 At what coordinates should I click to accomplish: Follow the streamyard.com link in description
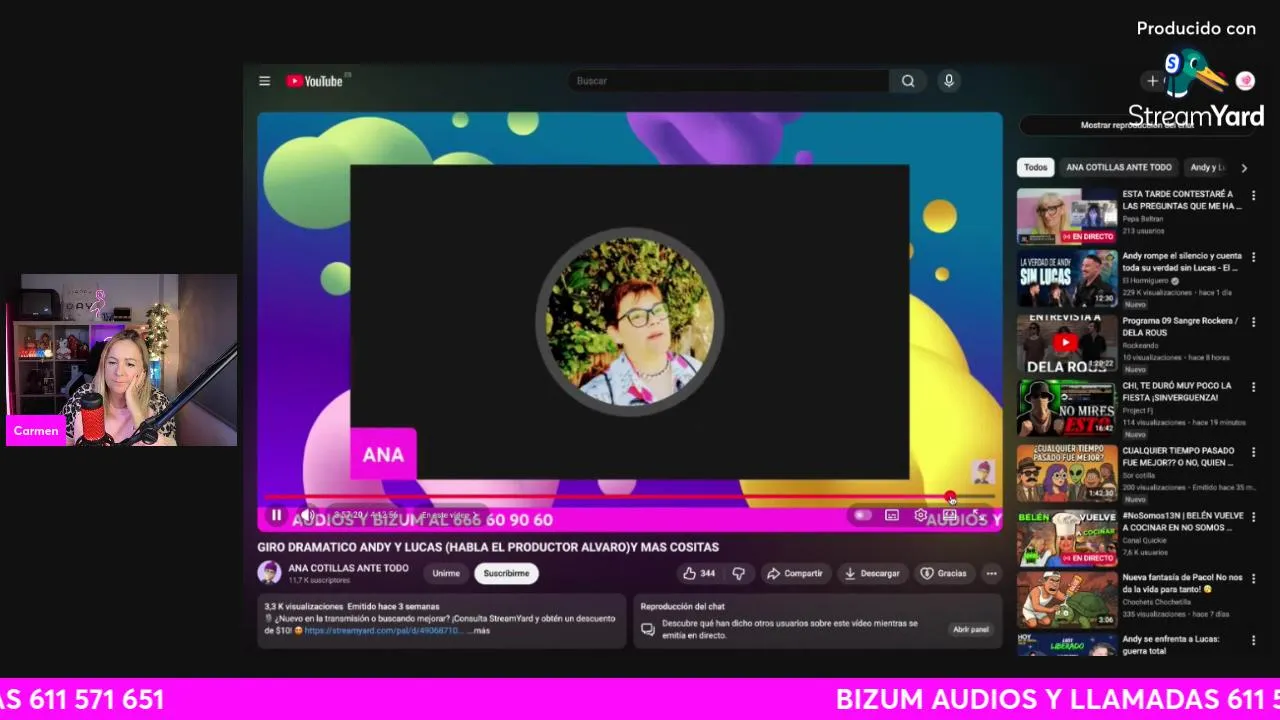pos(383,631)
